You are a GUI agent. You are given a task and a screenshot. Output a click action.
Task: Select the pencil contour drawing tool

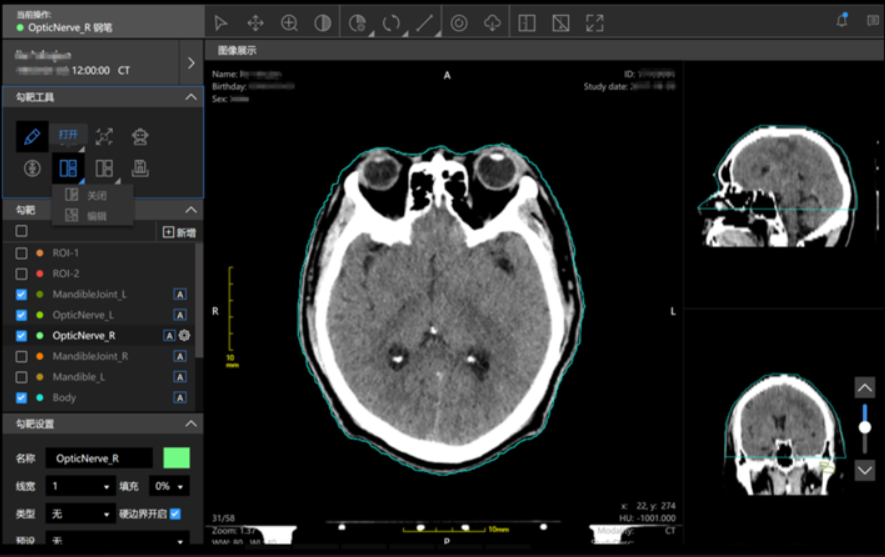32,136
